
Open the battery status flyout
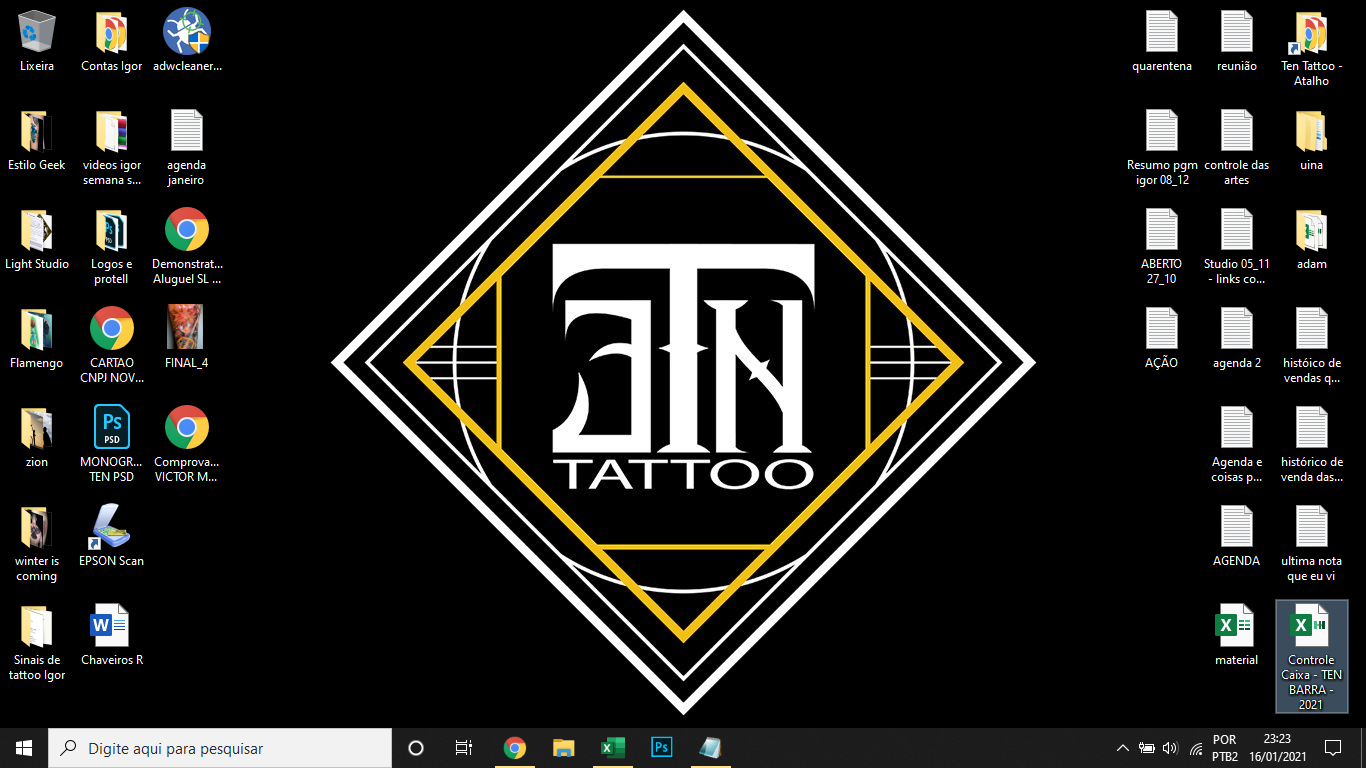point(1147,747)
